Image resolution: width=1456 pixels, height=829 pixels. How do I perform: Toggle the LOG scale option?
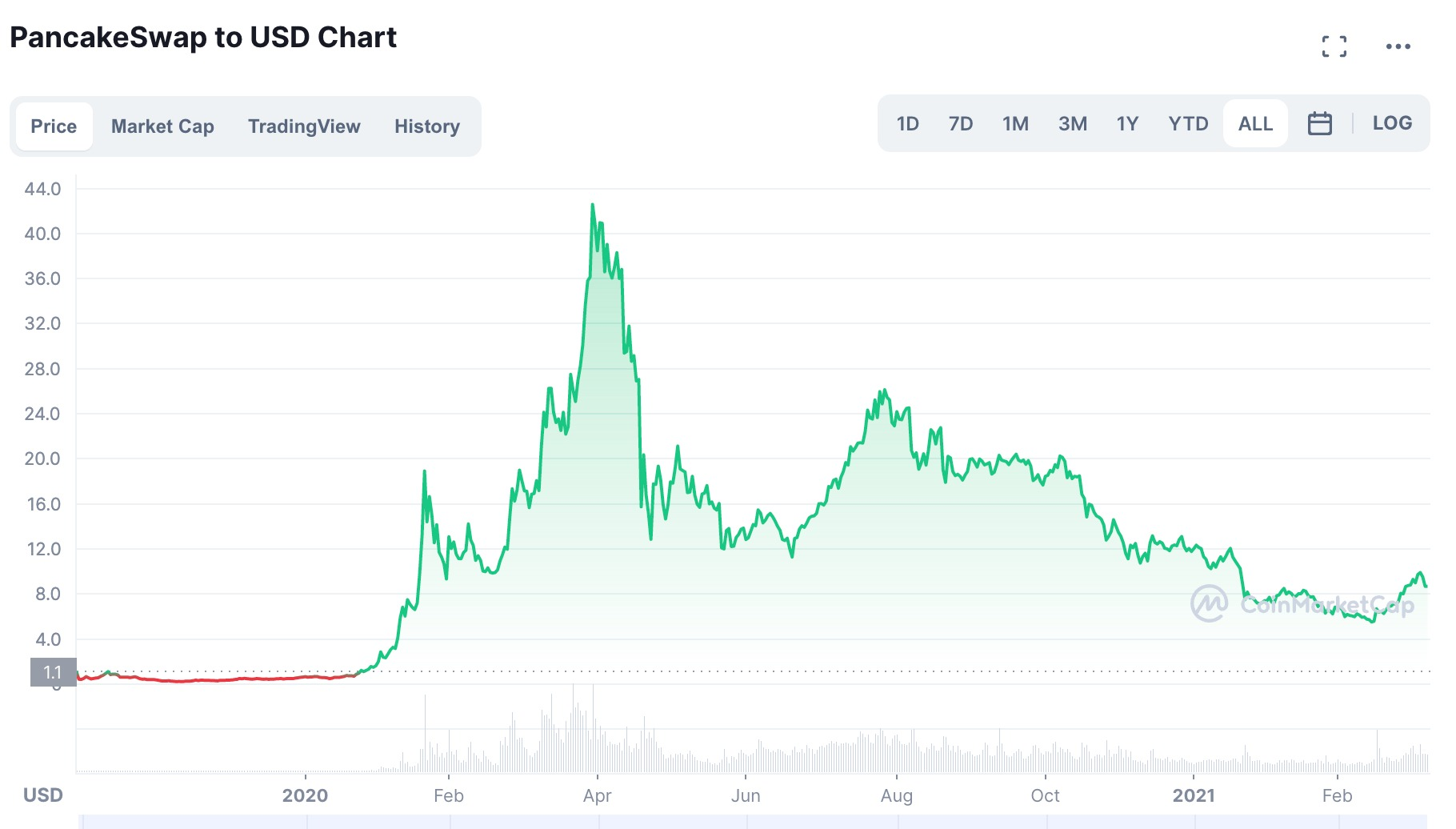tap(1392, 123)
